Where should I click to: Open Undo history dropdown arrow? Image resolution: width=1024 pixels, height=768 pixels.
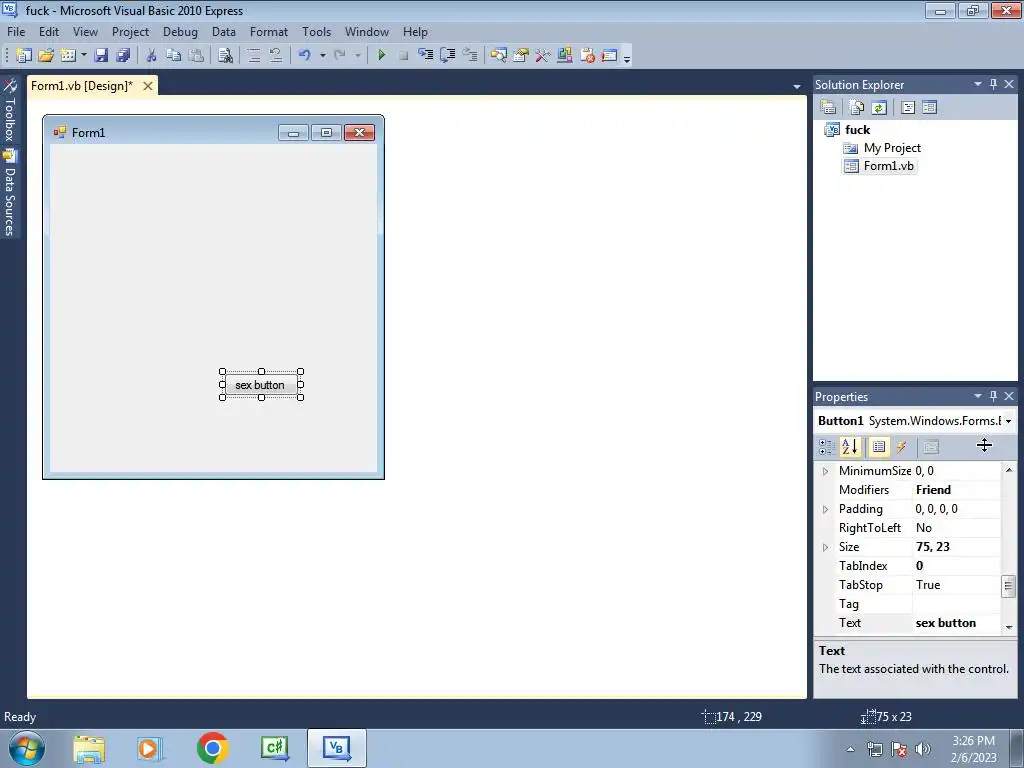323,56
